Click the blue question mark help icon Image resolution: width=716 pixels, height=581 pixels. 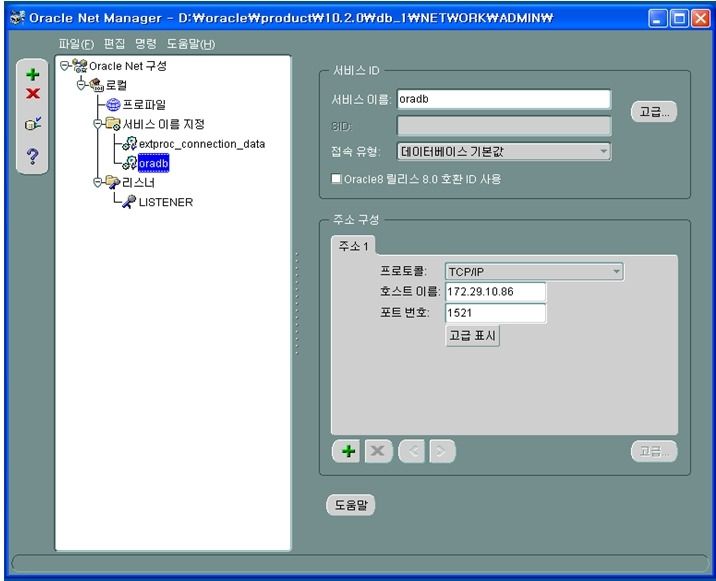coord(32,156)
